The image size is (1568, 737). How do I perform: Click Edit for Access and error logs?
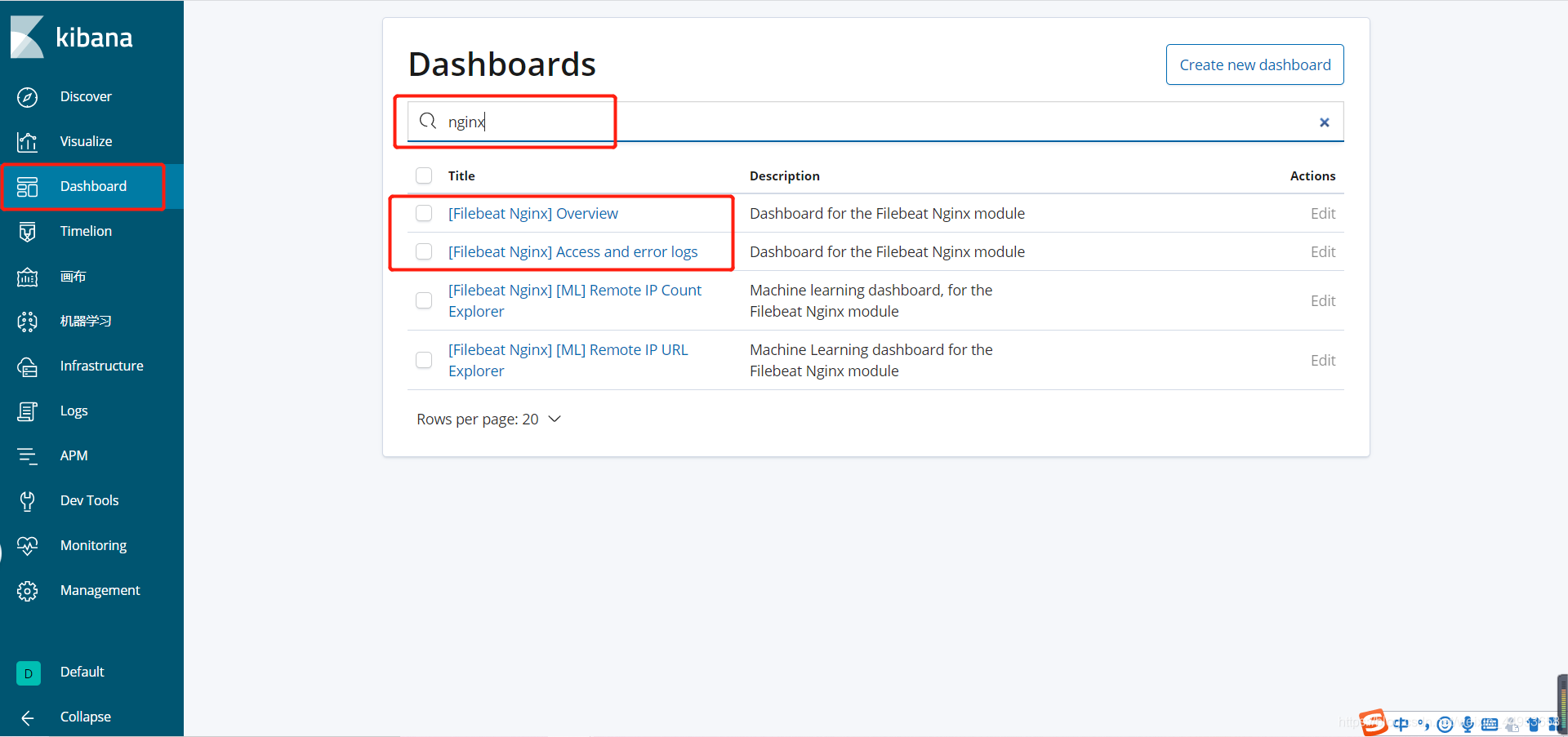click(1323, 251)
